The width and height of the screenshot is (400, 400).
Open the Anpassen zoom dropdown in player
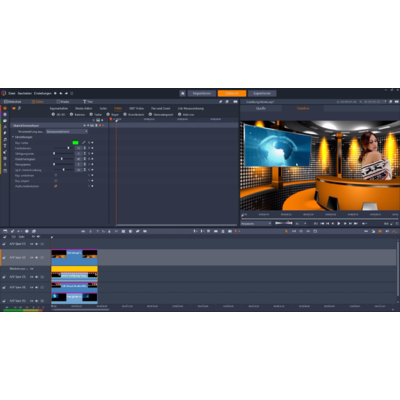(x=256, y=224)
